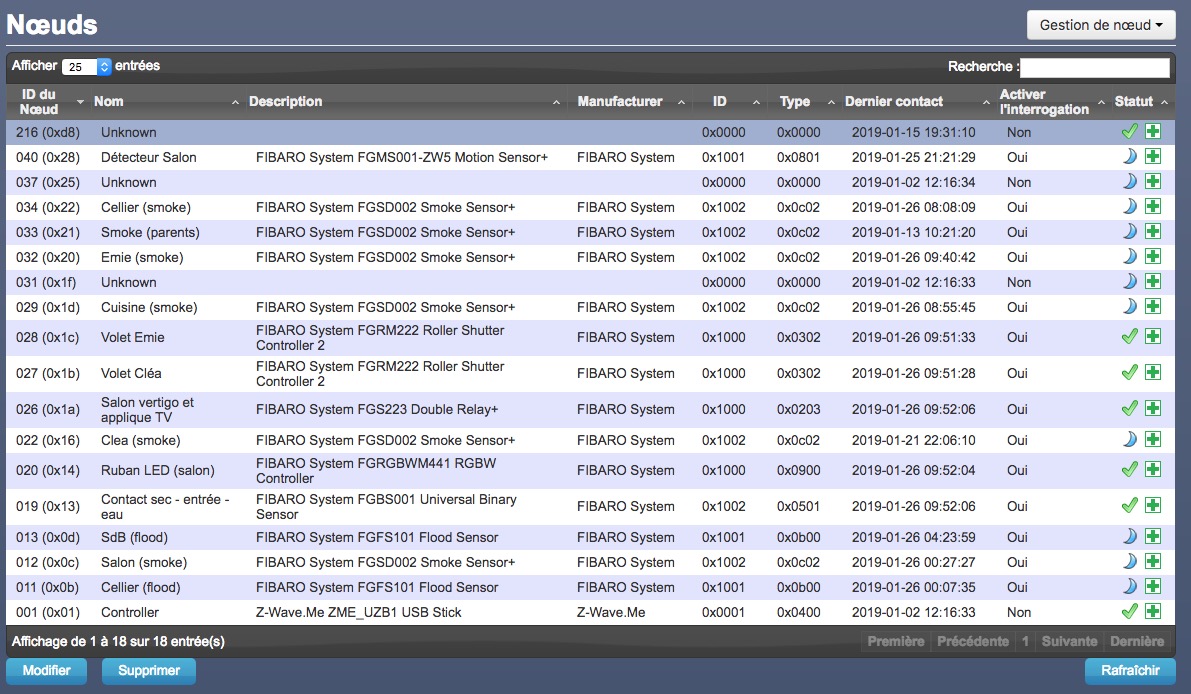Click green plus icon in Ruban LED row
The height and width of the screenshot is (694, 1191).
click(x=1153, y=469)
